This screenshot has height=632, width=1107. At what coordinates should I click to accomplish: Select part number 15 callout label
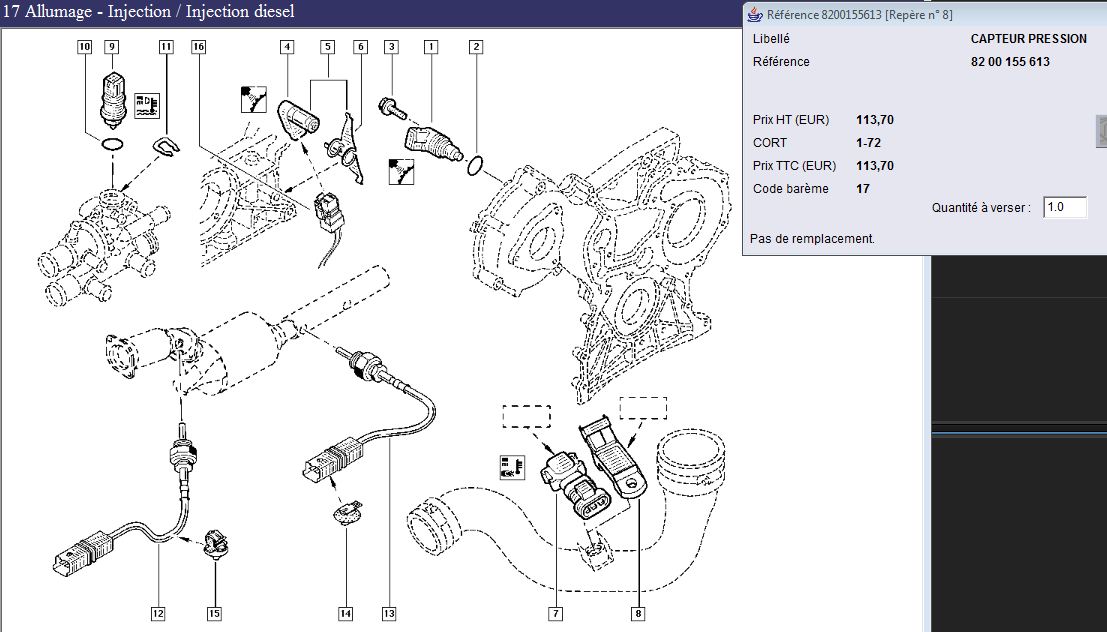[215, 614]
